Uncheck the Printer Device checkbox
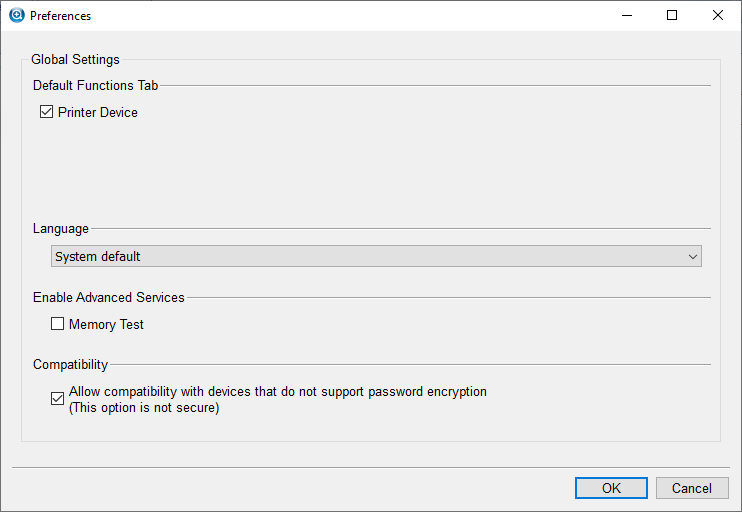This screenshot has height=512, width=742. 46,112
